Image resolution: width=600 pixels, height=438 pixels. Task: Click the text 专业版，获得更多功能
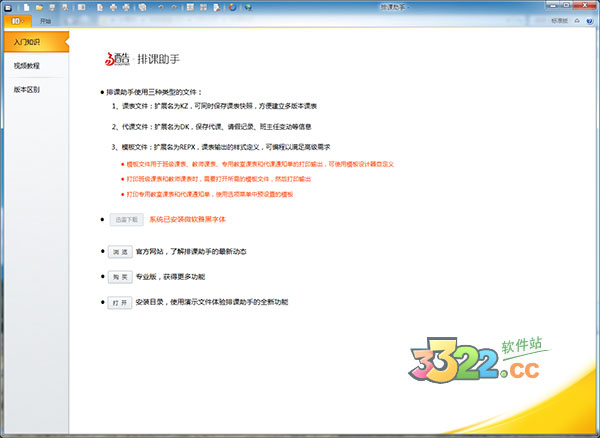(171, 277)
